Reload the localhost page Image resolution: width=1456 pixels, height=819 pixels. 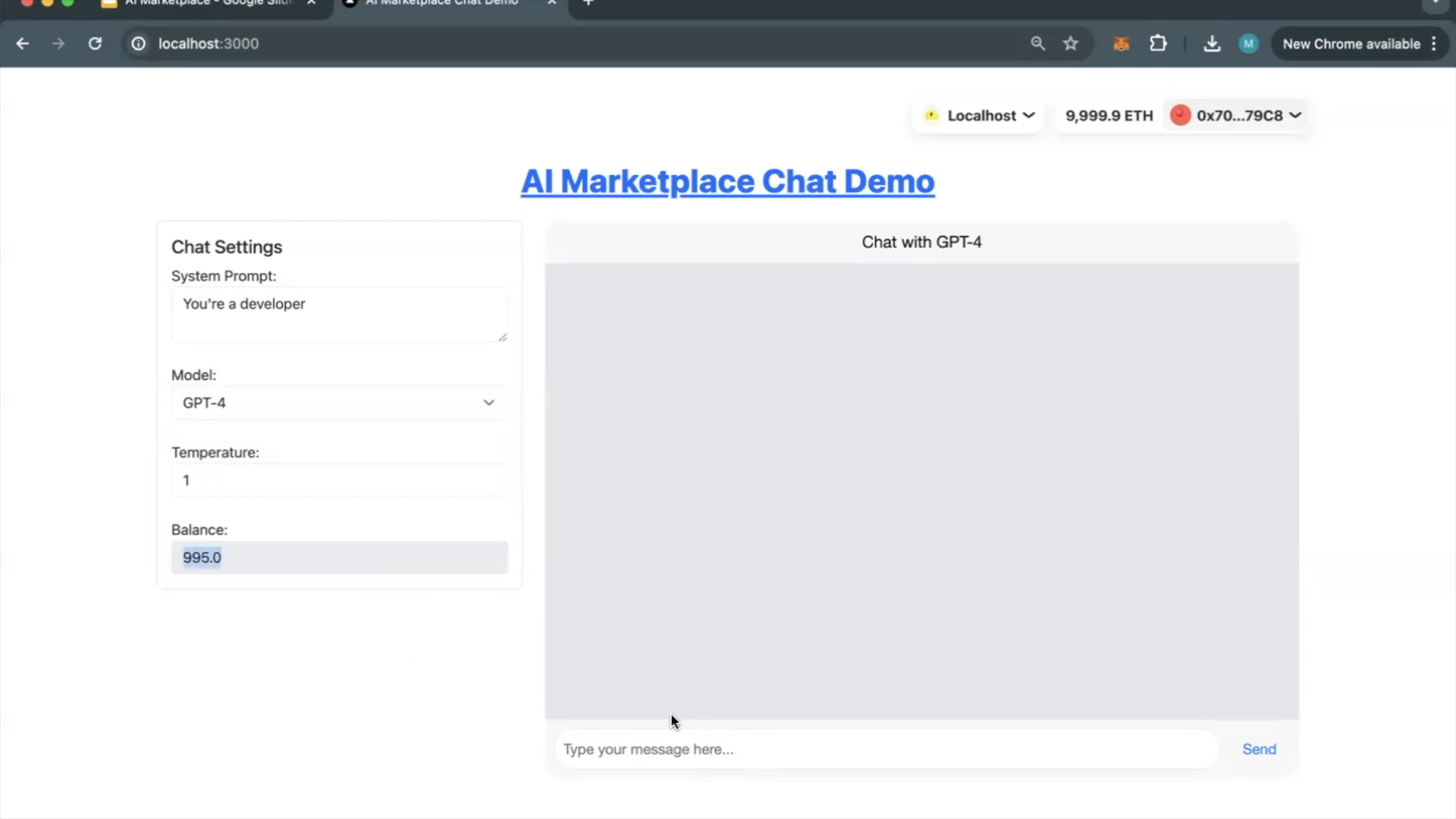coord(95,43)
